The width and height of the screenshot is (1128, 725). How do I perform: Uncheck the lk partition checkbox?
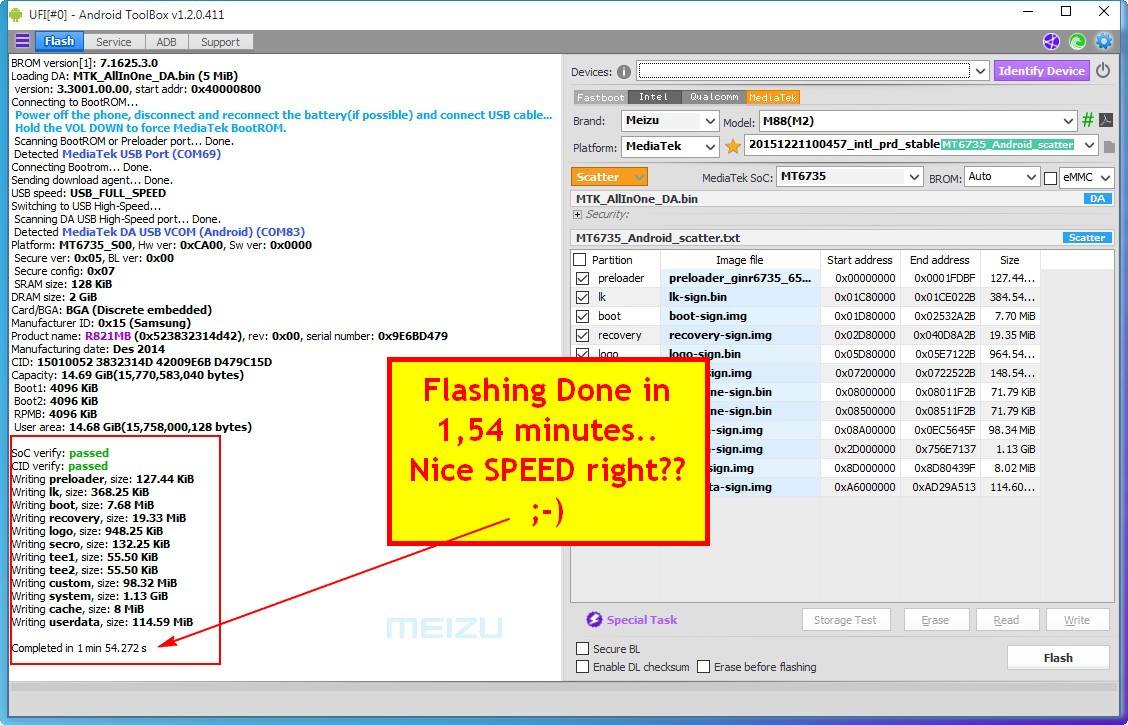583,297
